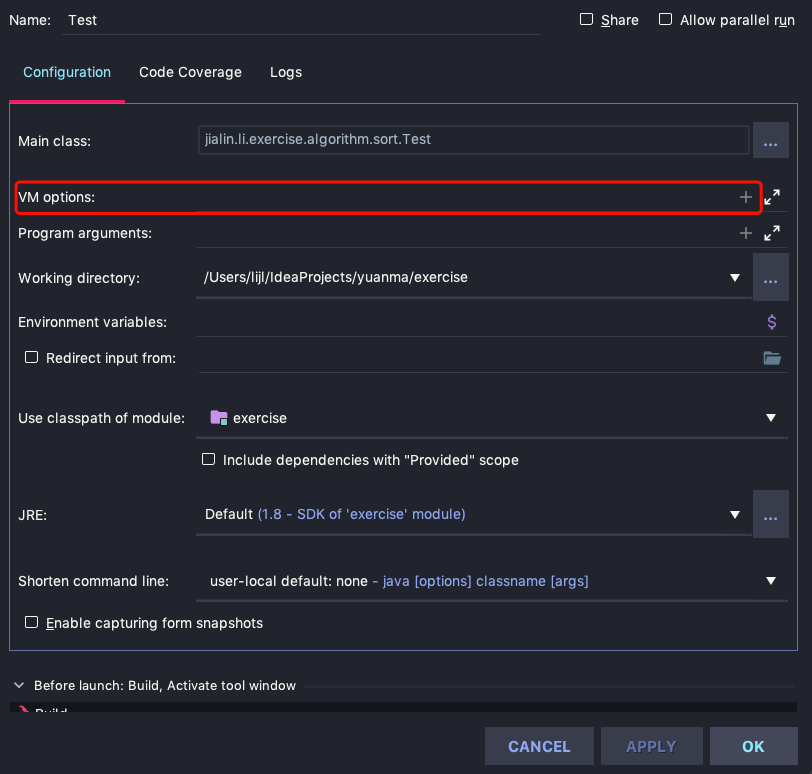Browse for a redirect input file folder icon
The image size is (812, 774).
772,358
